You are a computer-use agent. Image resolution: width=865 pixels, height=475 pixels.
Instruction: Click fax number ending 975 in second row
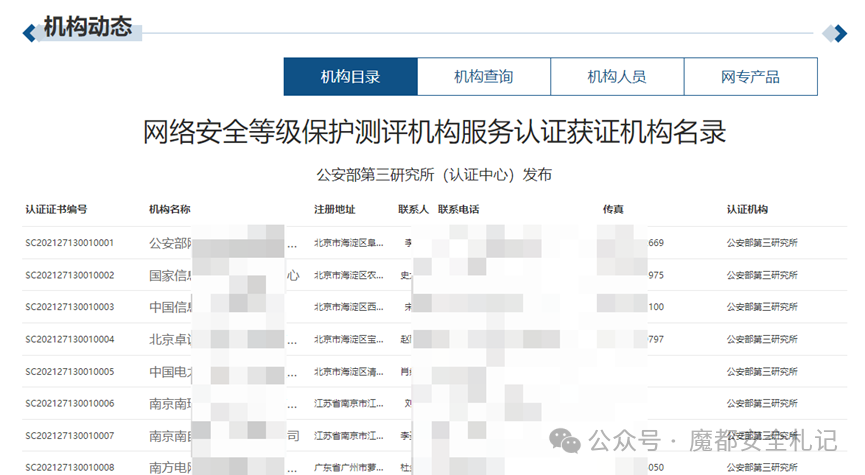pos(656,275)
